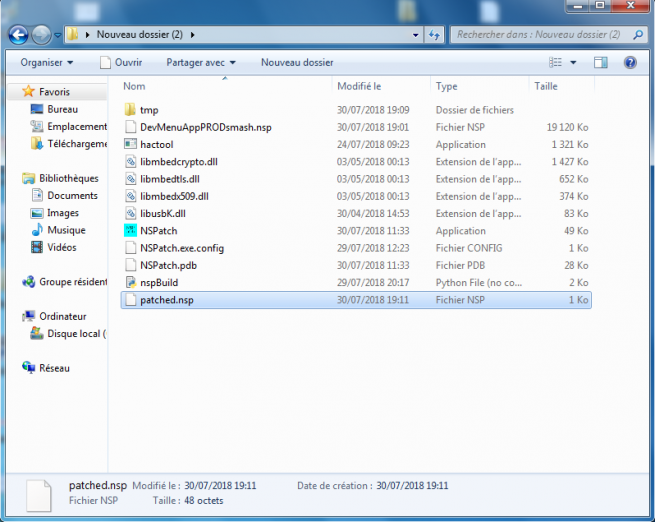Click the Python File type cell

pos(479,283)
